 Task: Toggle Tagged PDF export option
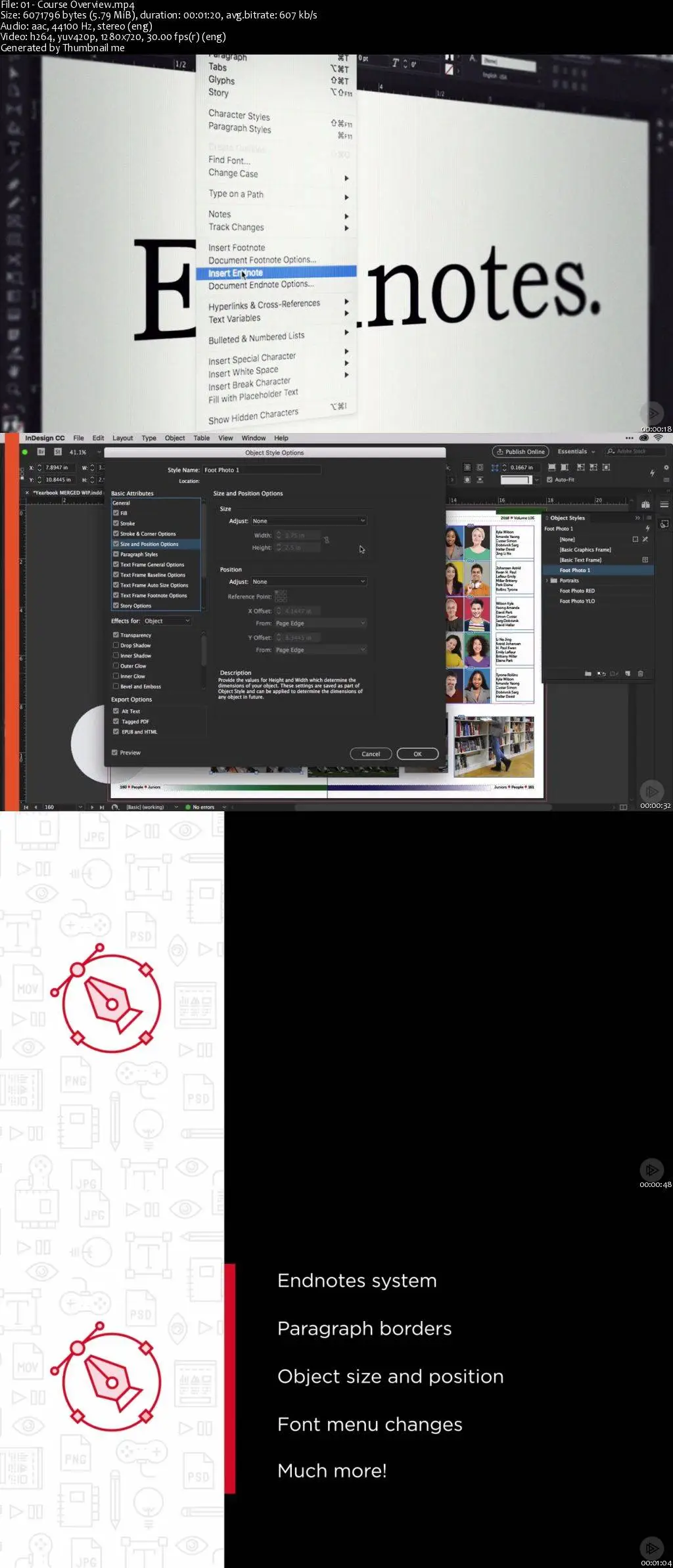pos(116,721)
